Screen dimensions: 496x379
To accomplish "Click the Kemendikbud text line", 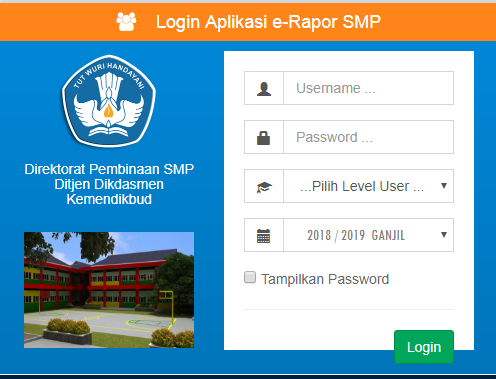I will click(109, 199).
